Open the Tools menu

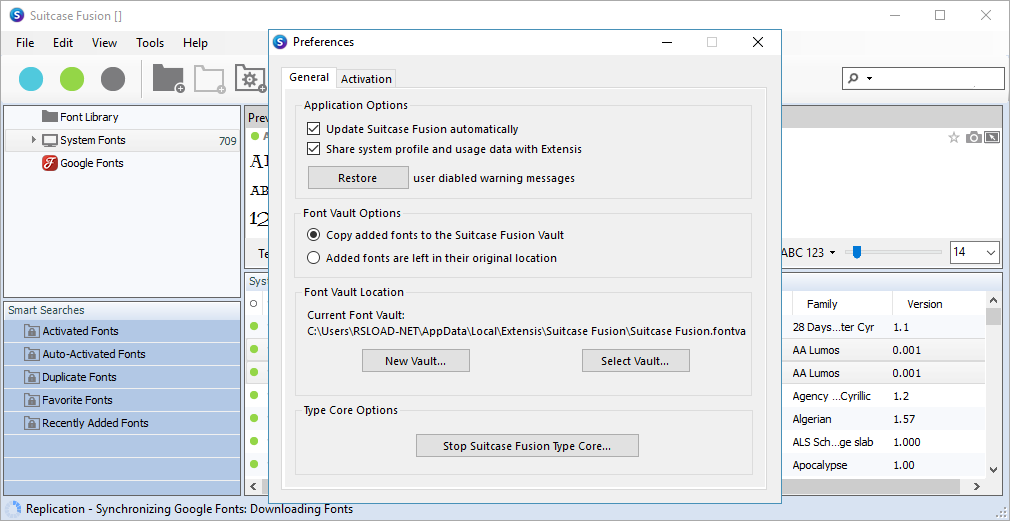[150, 43]
